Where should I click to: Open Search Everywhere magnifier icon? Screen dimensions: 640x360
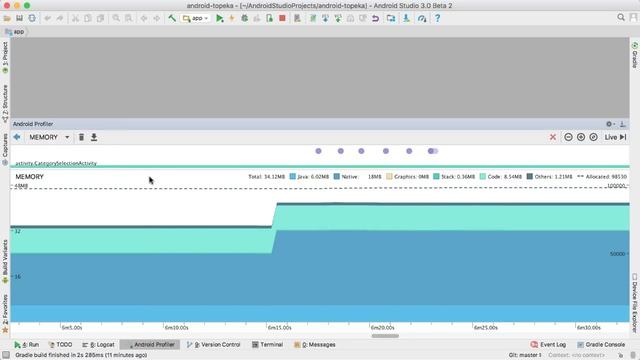pos(621,18)
